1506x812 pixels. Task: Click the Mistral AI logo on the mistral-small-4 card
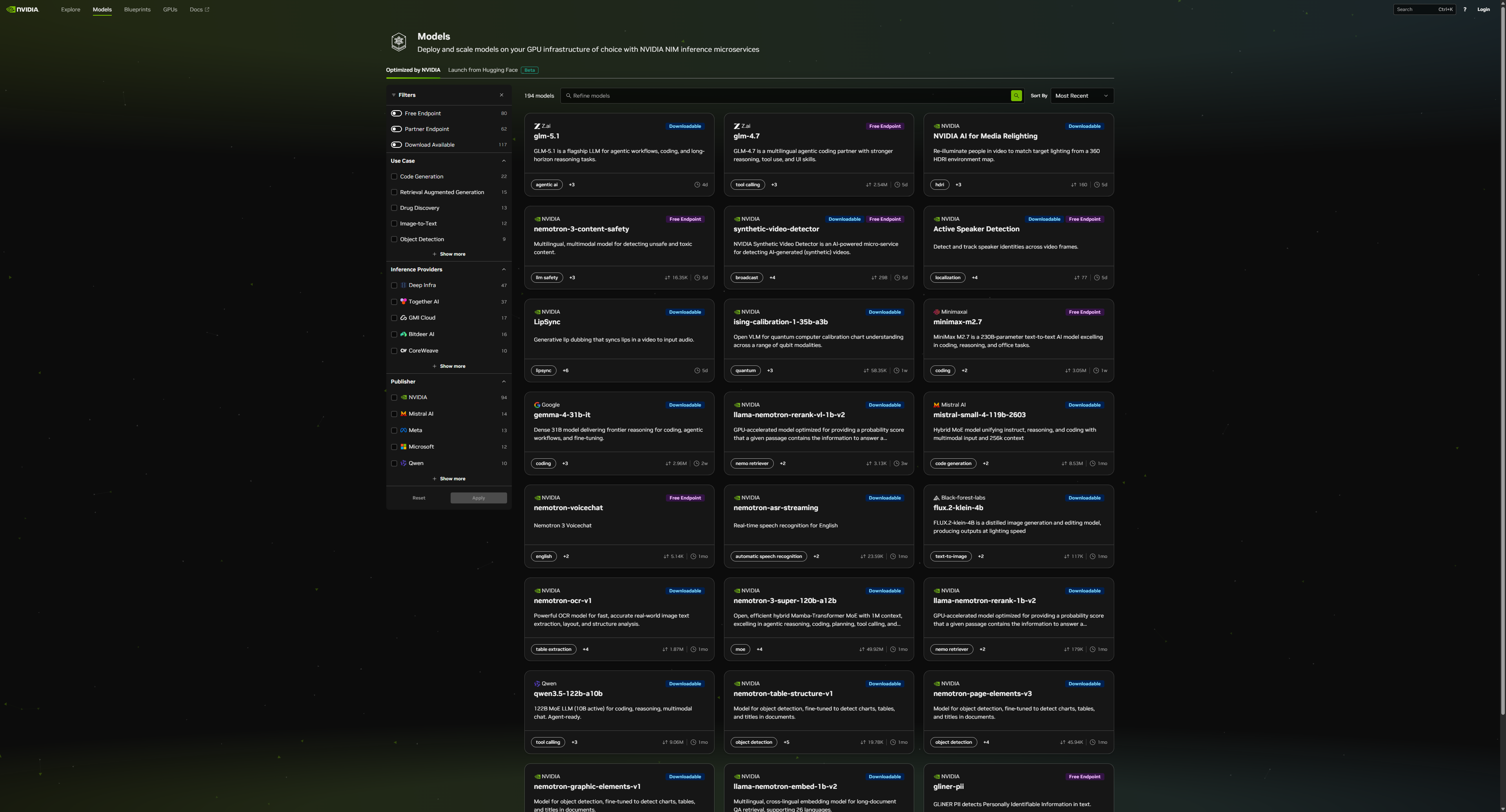[x=937, y=405]
